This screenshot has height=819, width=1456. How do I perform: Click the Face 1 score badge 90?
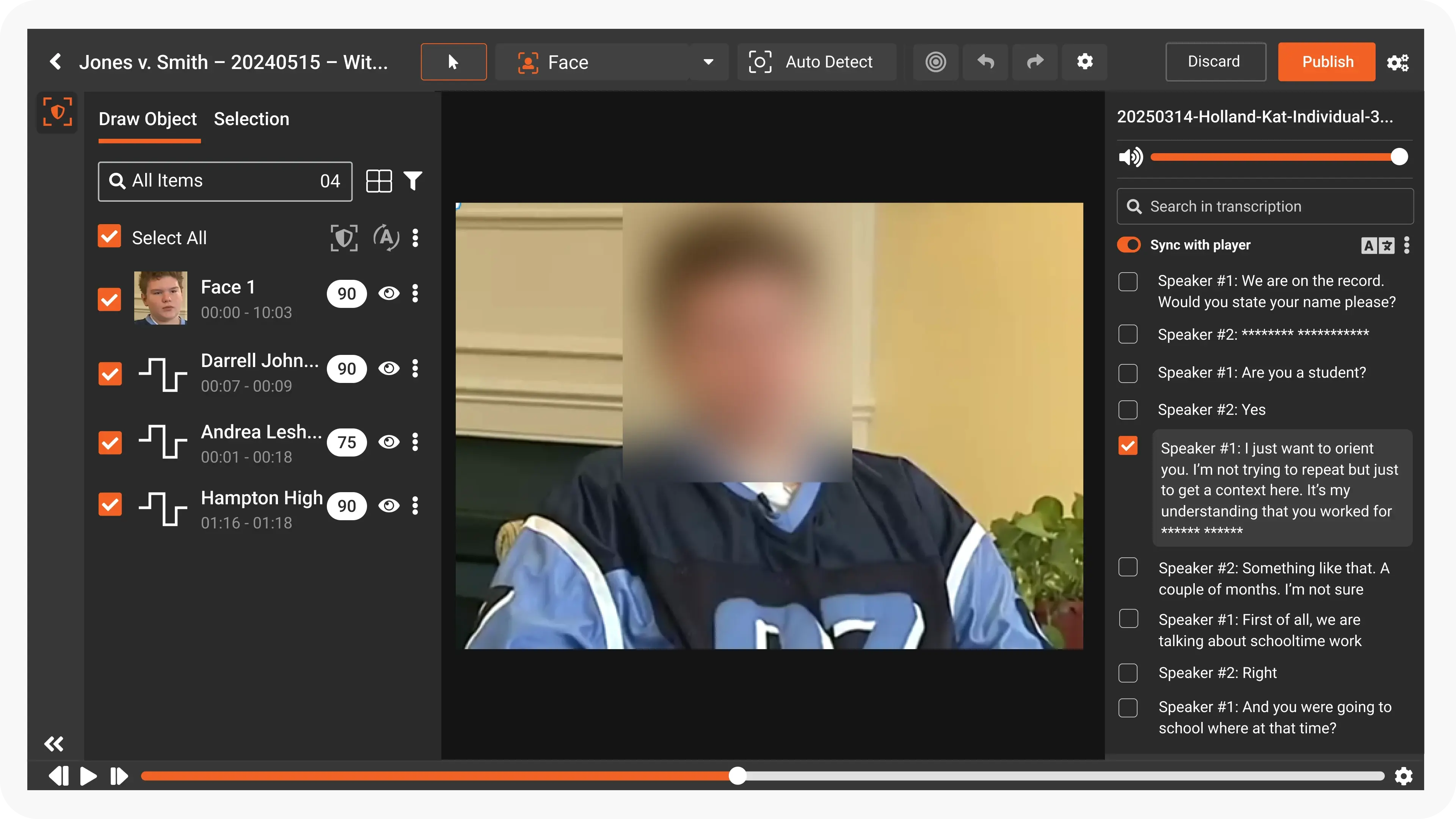[347, 293]
